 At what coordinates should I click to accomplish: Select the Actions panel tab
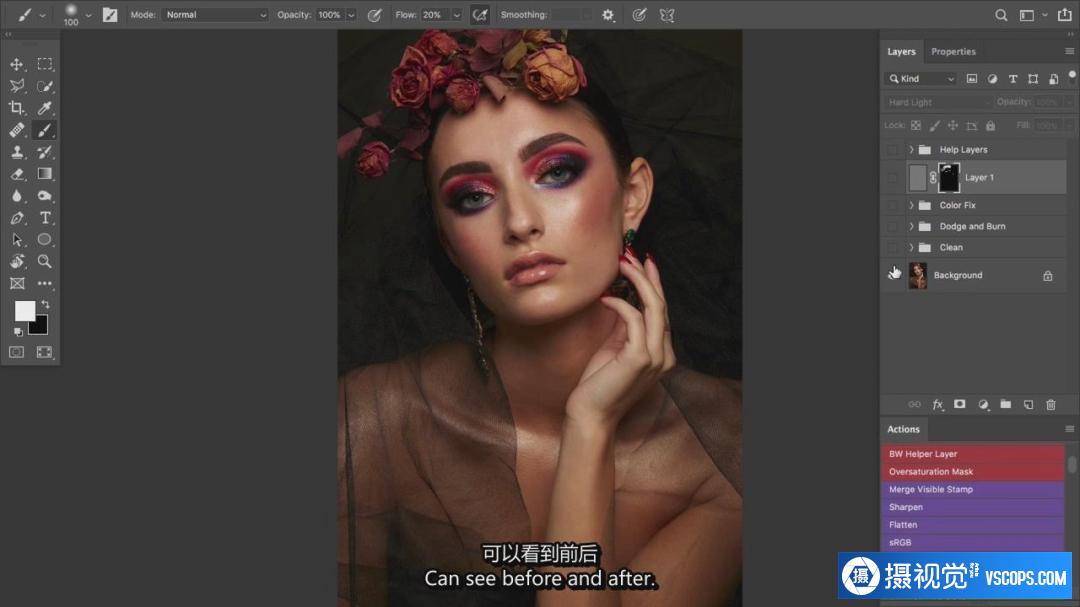pos(903,429)
